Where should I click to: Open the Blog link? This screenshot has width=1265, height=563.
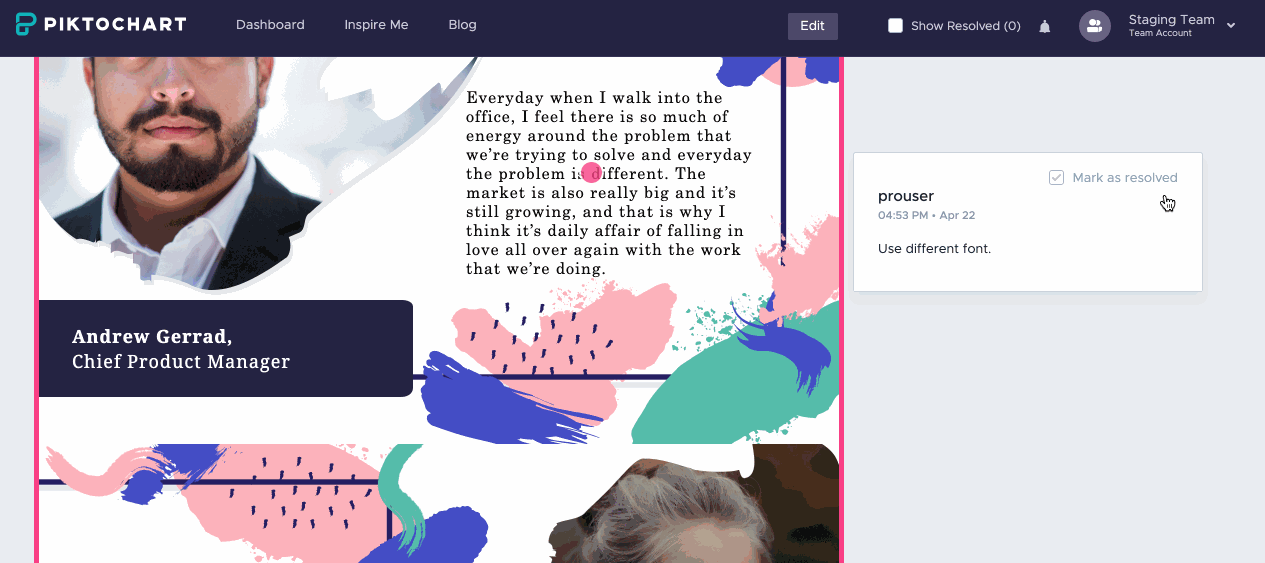tap(462, 25)
